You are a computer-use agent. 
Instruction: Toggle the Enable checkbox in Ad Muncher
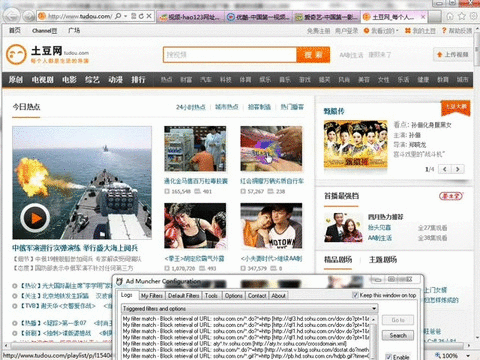[x=388, y=356]
